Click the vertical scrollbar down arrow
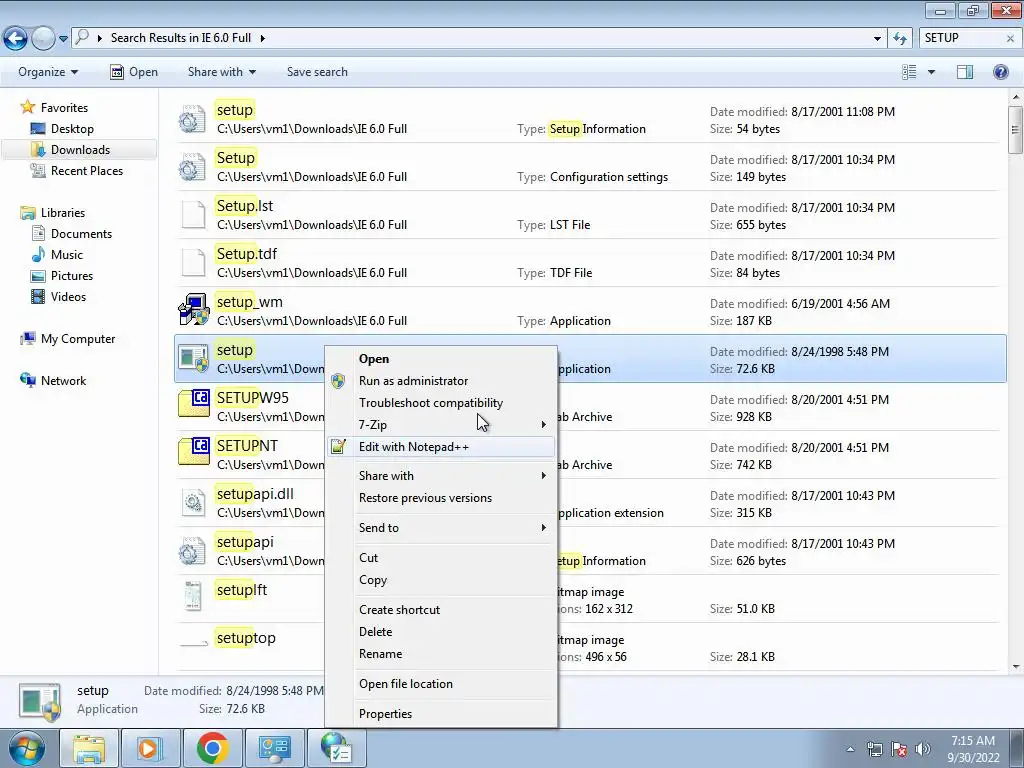Screen dimensions: 1024x768 point(1016,667)
